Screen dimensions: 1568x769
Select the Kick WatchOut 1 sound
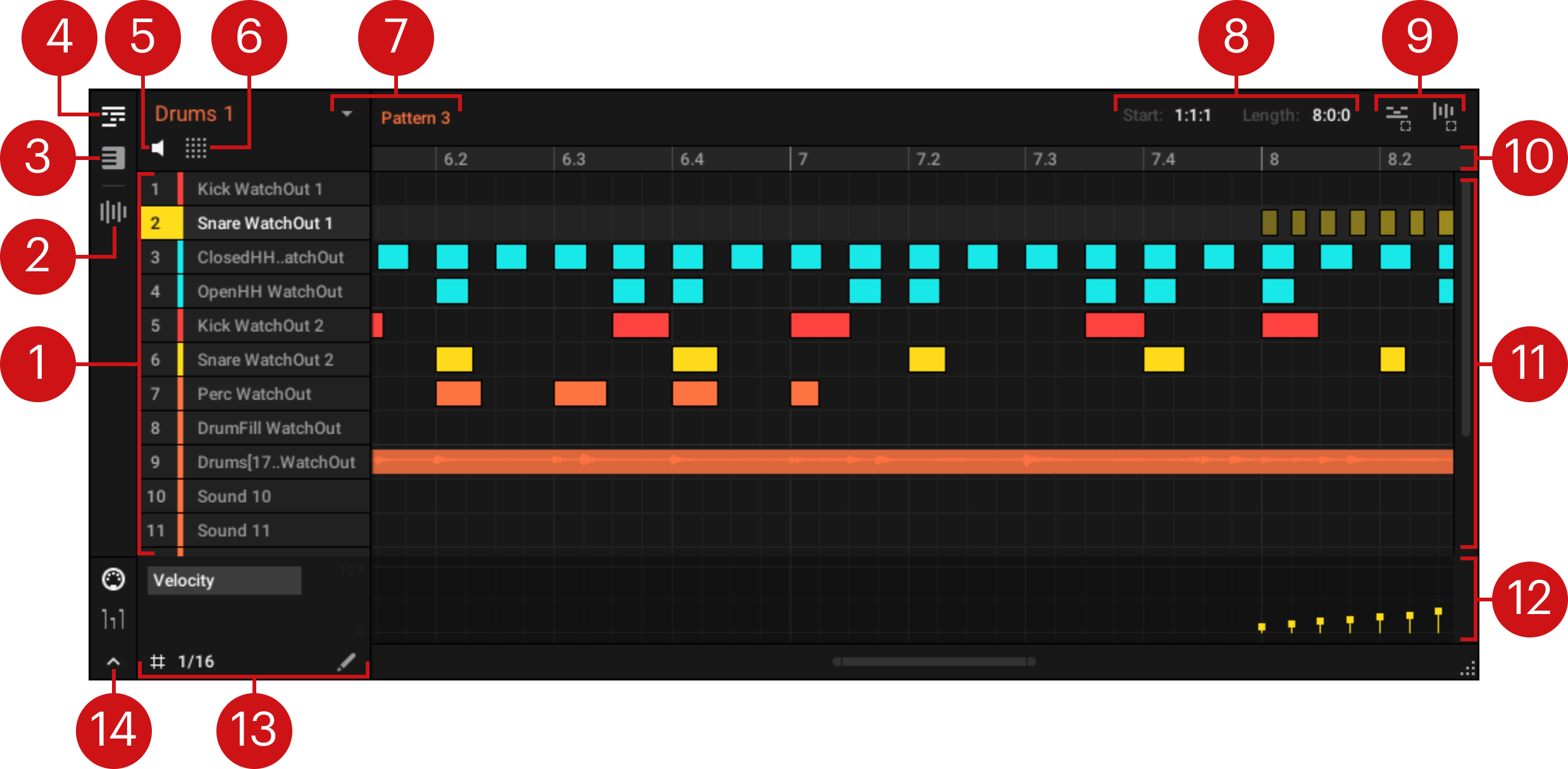[x=259, y=189]
